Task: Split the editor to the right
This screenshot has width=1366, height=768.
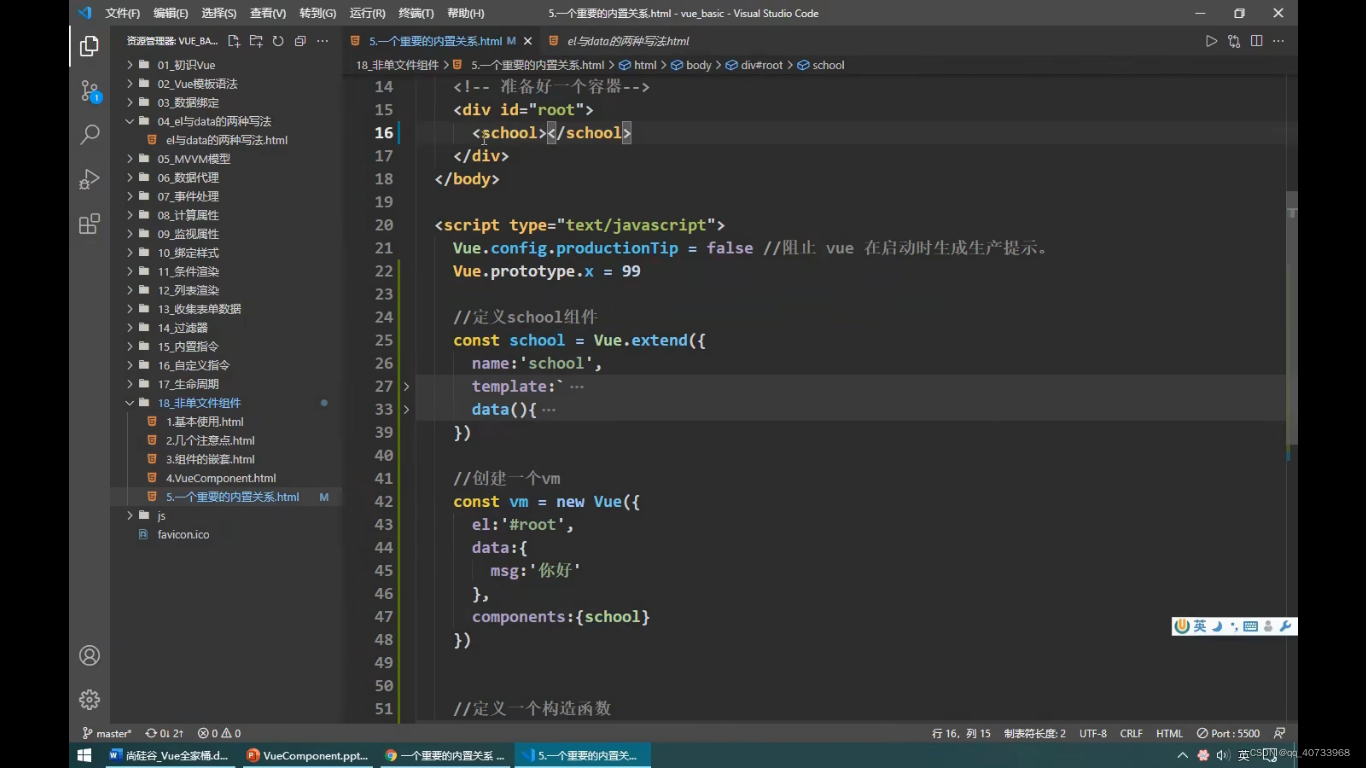Action: pyautogui.click(x=1256, y=41)
